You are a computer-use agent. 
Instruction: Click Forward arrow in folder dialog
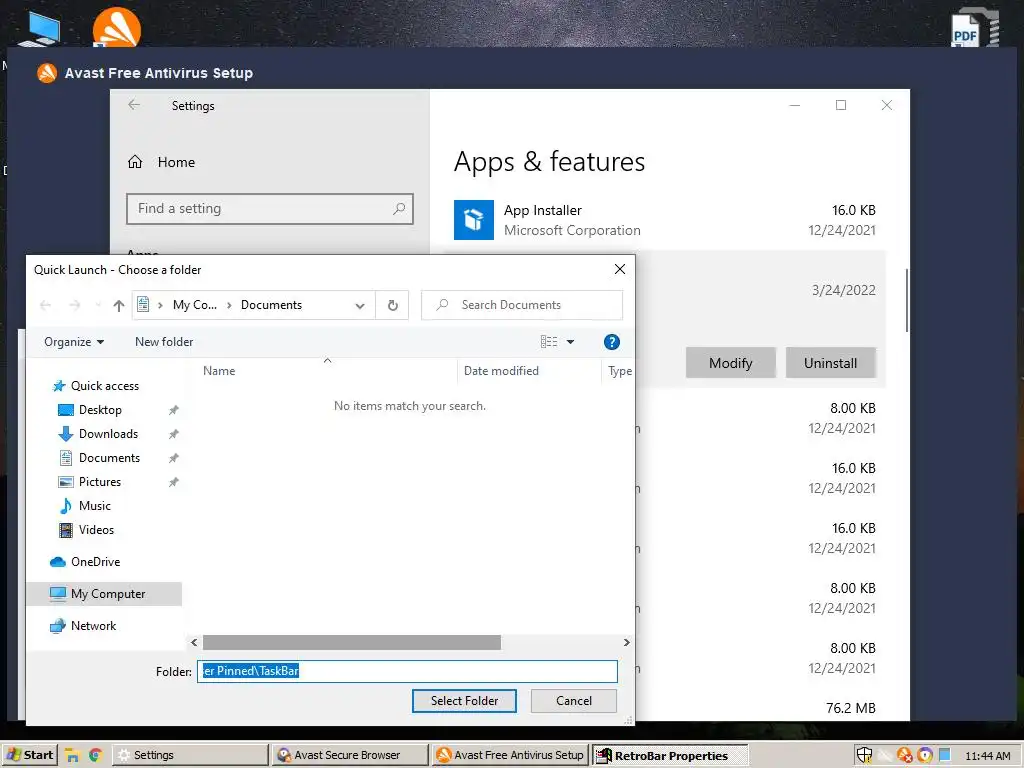75,305
